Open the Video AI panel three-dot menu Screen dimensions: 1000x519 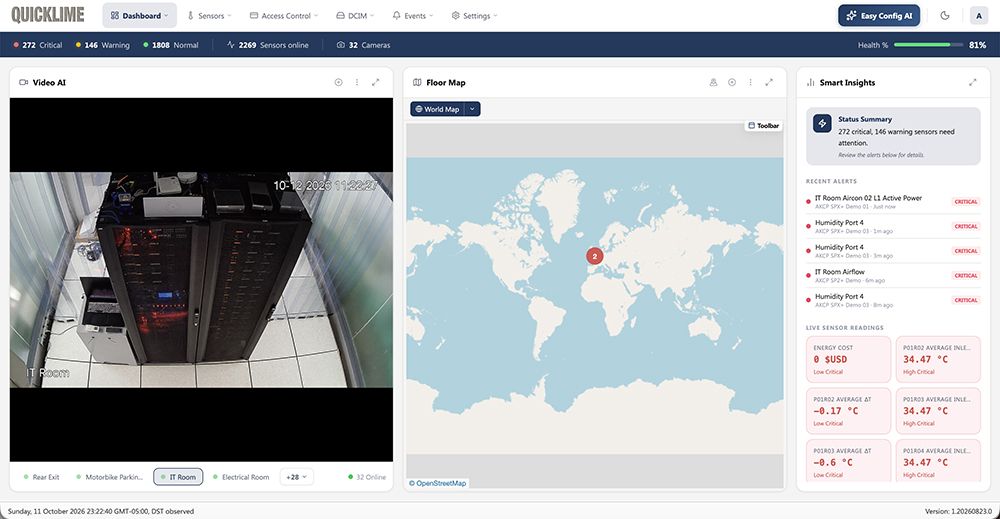pos(357,82)
